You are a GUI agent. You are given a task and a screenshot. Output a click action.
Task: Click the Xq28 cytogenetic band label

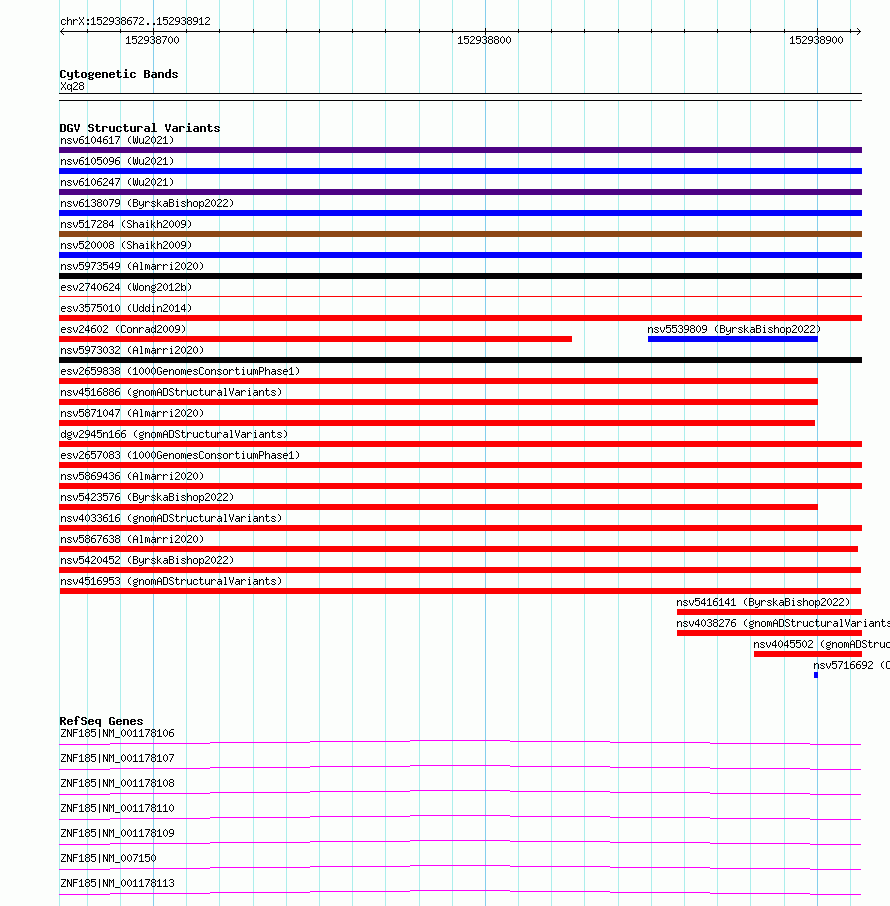72,87
